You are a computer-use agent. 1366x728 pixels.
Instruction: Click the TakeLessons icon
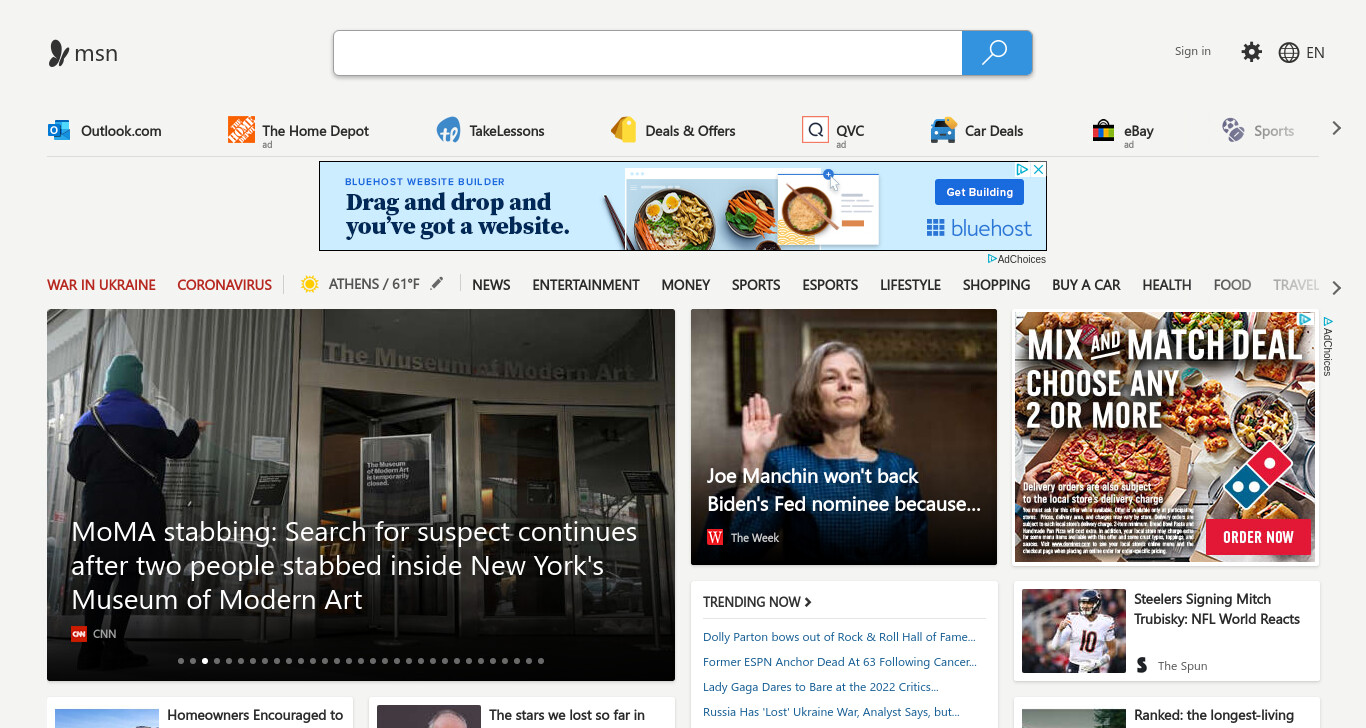click(448, 130)
